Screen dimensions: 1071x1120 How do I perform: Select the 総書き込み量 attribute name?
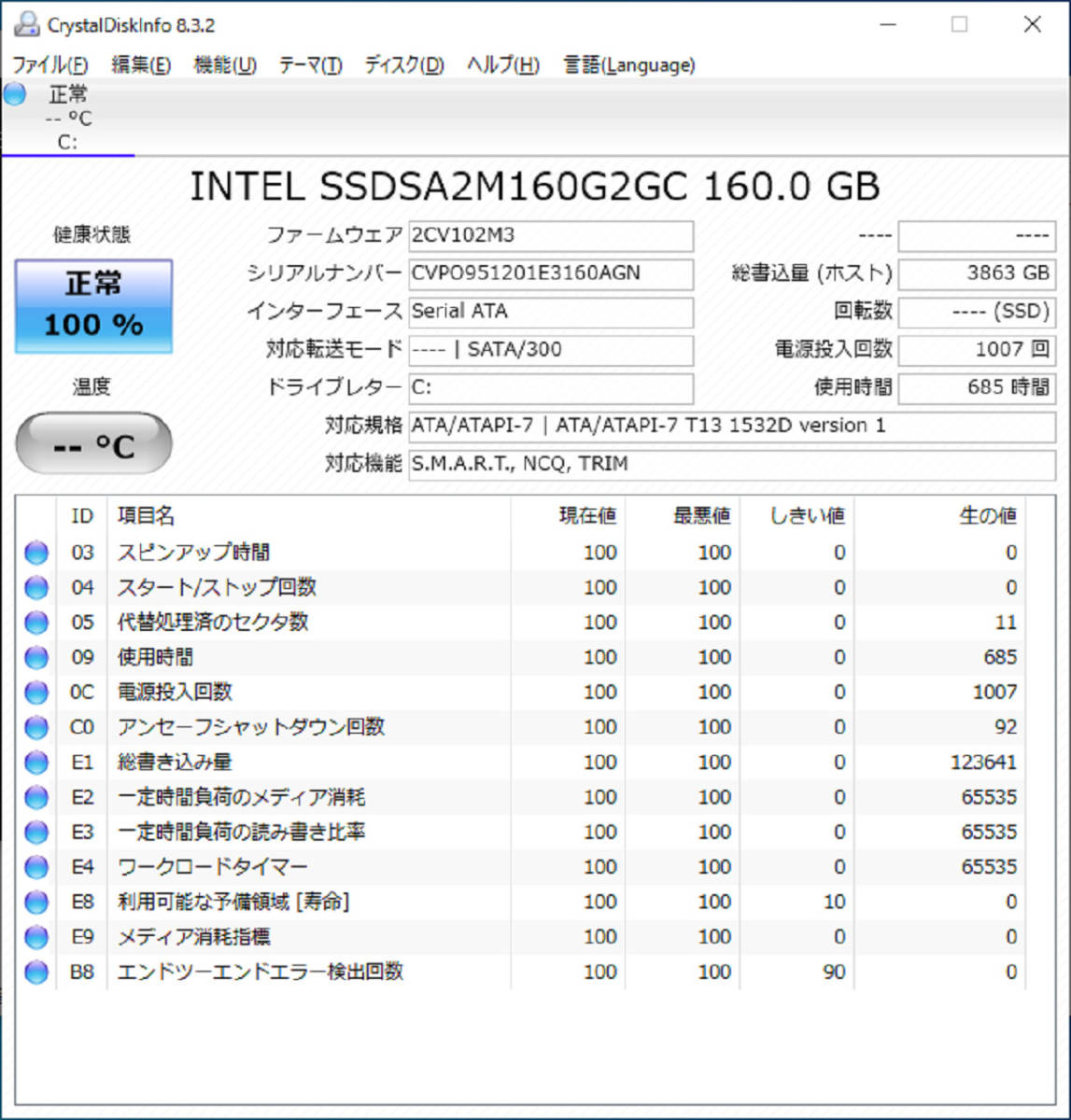click(175, 762)
